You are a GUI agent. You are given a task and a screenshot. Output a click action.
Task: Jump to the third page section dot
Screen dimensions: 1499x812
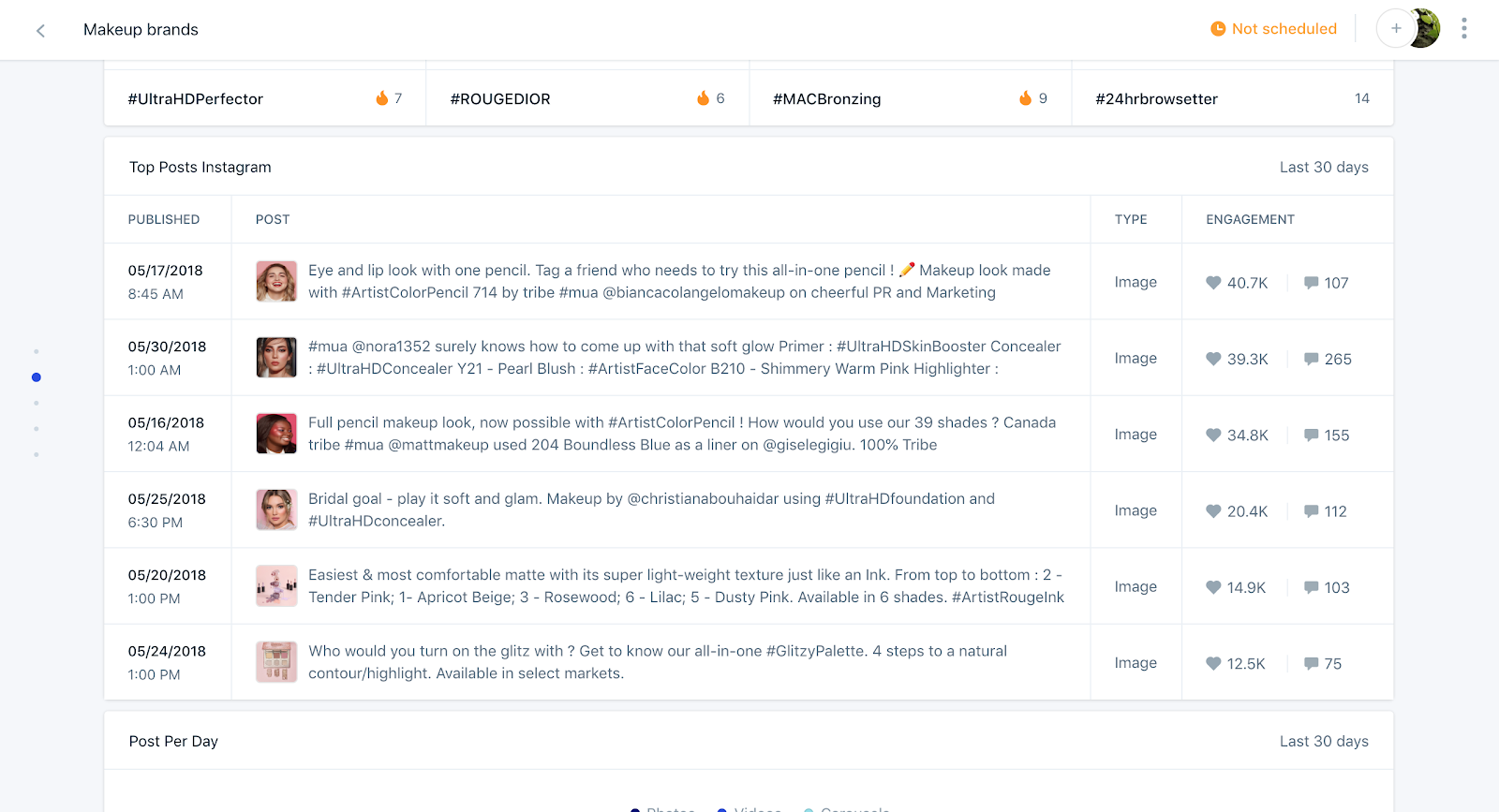[37, 403]
